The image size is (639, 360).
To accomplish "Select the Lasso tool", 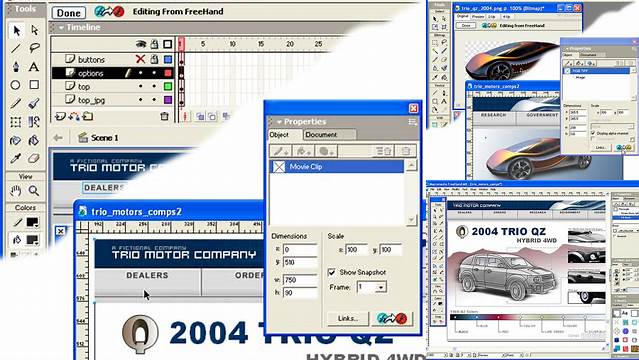I will click(34, 48).
